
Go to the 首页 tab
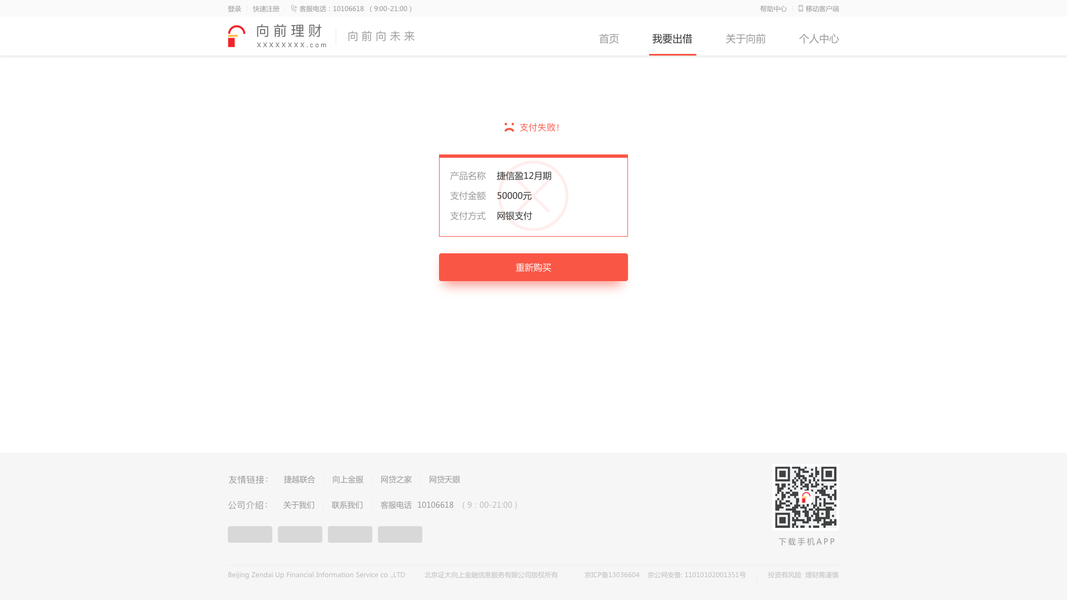[608, 39]
